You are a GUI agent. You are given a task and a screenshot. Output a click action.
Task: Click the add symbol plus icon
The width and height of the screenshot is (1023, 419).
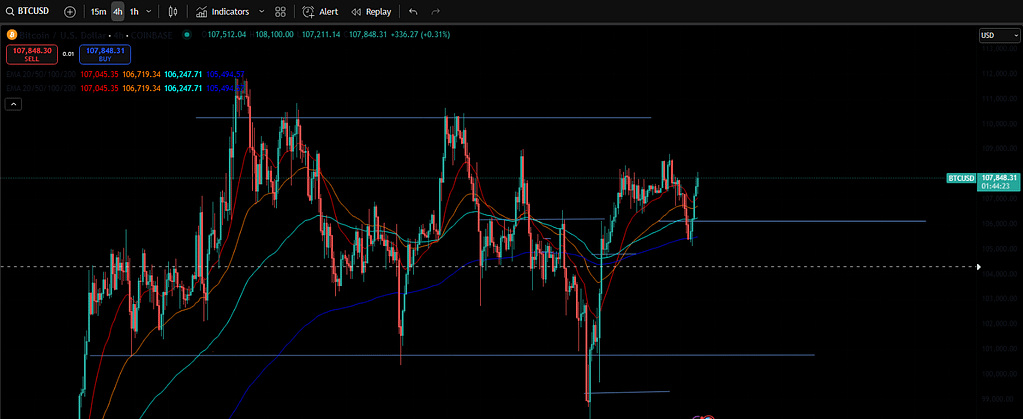point(69,12)
